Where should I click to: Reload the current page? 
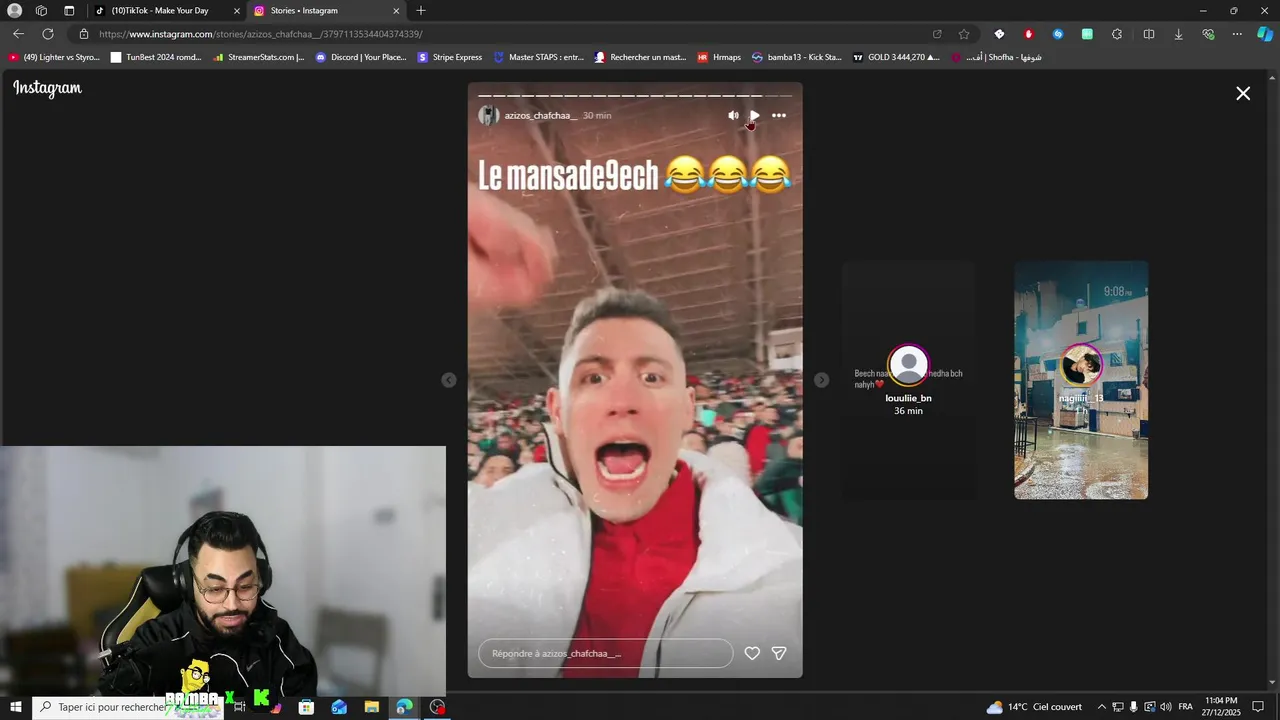point(48,33)
